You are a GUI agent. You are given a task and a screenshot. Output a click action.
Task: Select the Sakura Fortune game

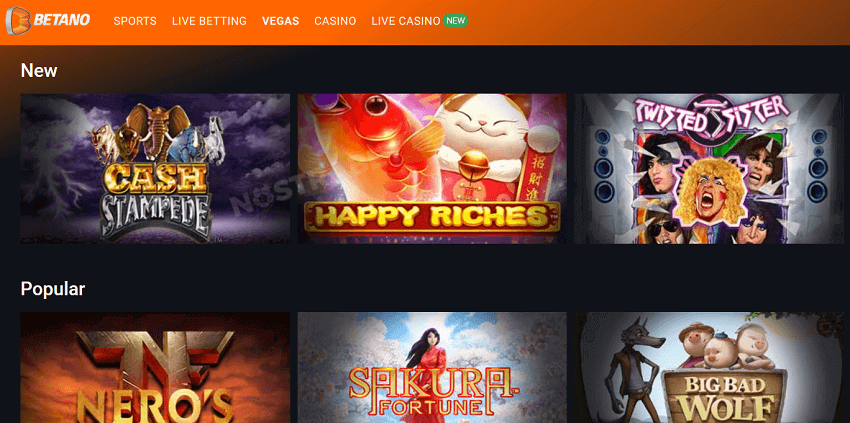pos(432,368)
